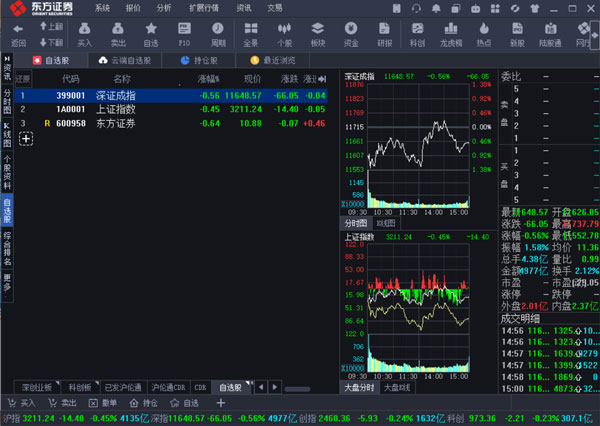This screenshot has width=600, height=426.
Task: Click the 上翻 page-up arrow
Action: coord(43,26)
